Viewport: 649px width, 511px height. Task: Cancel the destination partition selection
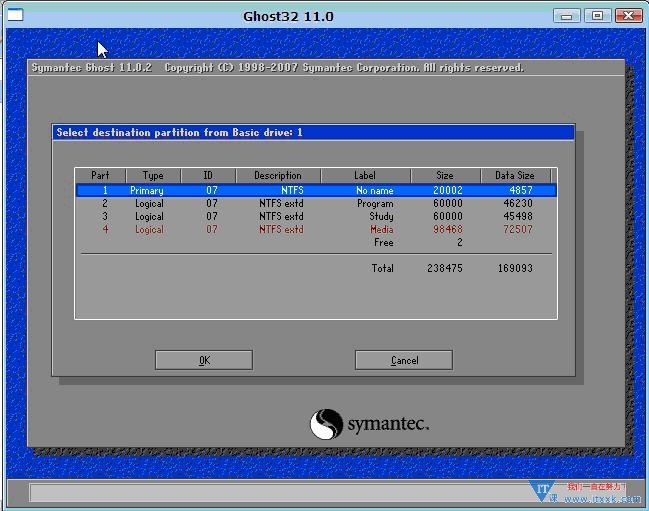click(404, 360)
